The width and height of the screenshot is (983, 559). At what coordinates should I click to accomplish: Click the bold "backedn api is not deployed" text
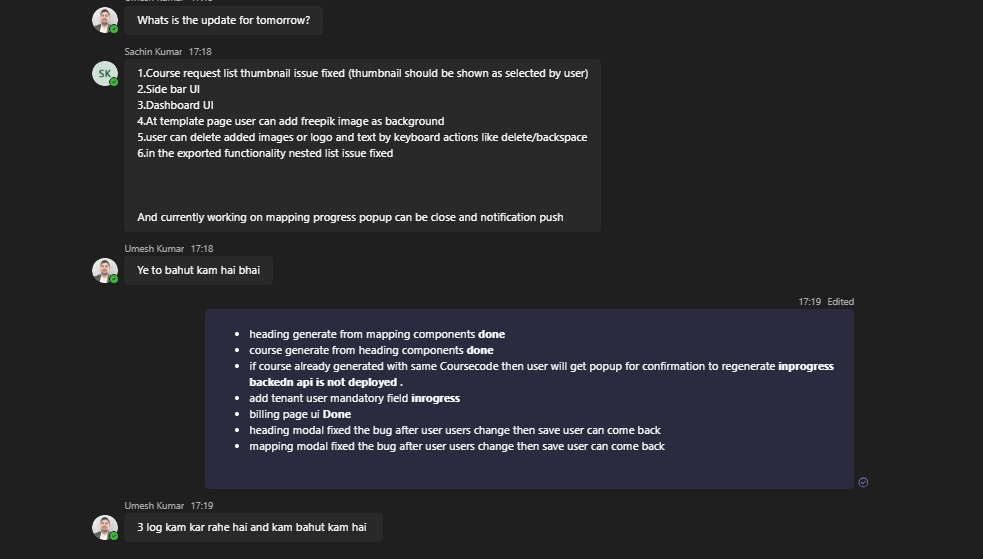[x=326, y=382]
